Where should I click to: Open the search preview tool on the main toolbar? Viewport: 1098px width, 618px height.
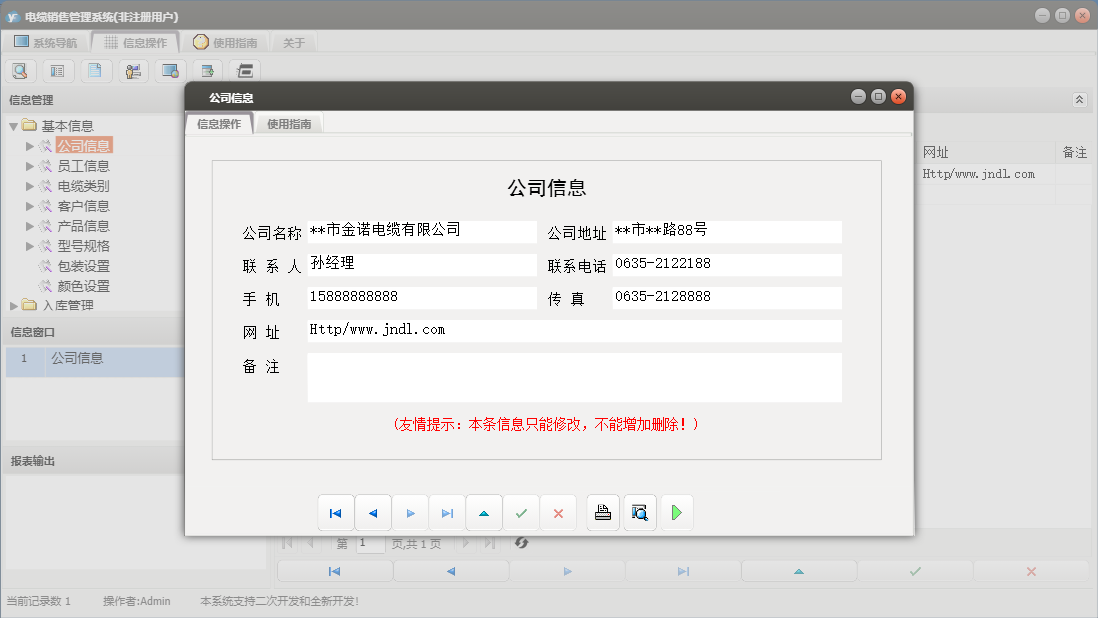(x=20, y=70)
